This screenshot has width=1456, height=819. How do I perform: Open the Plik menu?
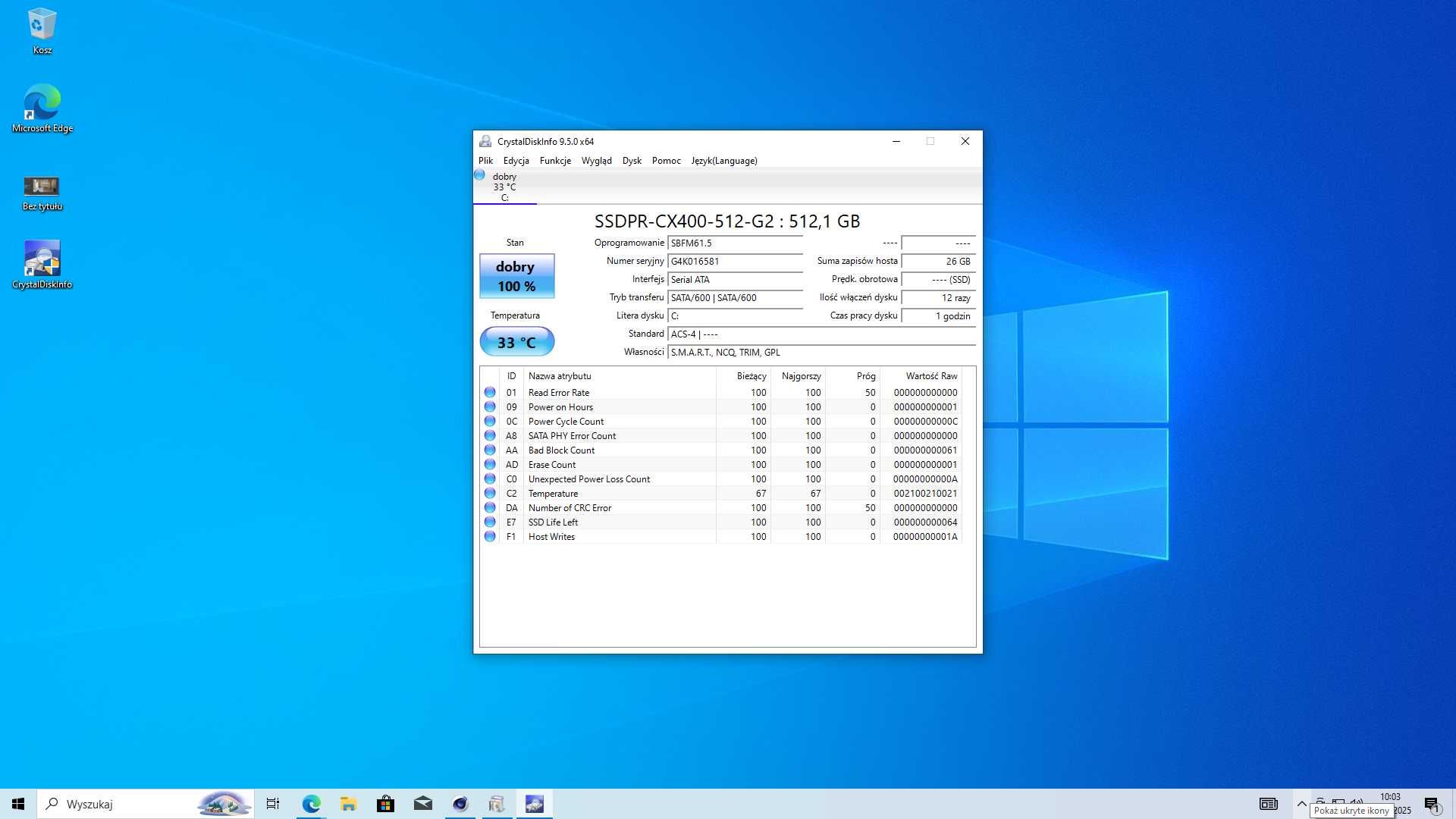[485, 161]
